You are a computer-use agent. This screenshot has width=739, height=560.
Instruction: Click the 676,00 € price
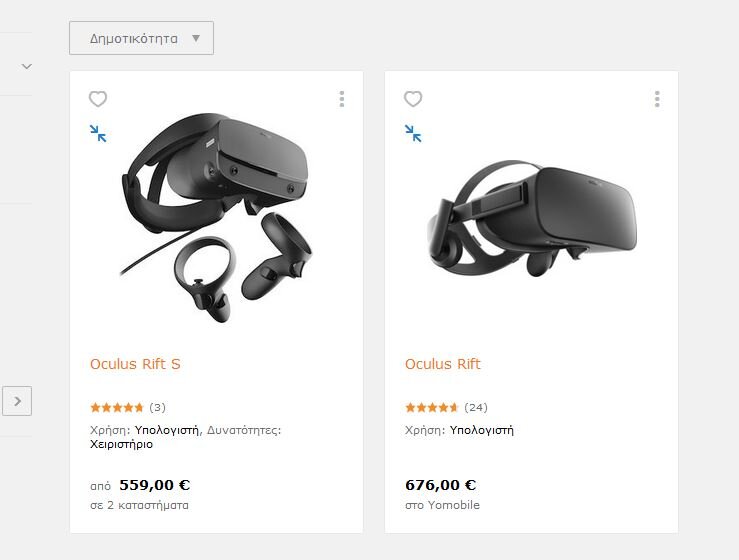coord(441,485)
